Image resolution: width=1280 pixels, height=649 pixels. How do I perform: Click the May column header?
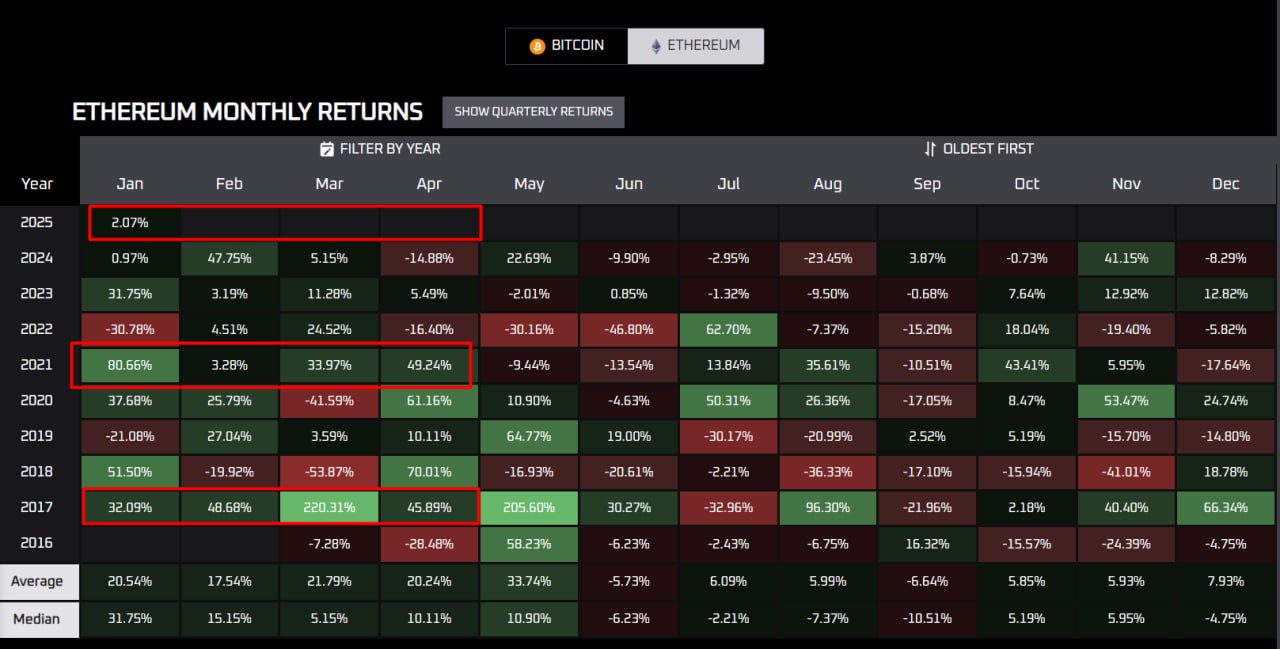[529, 184]
